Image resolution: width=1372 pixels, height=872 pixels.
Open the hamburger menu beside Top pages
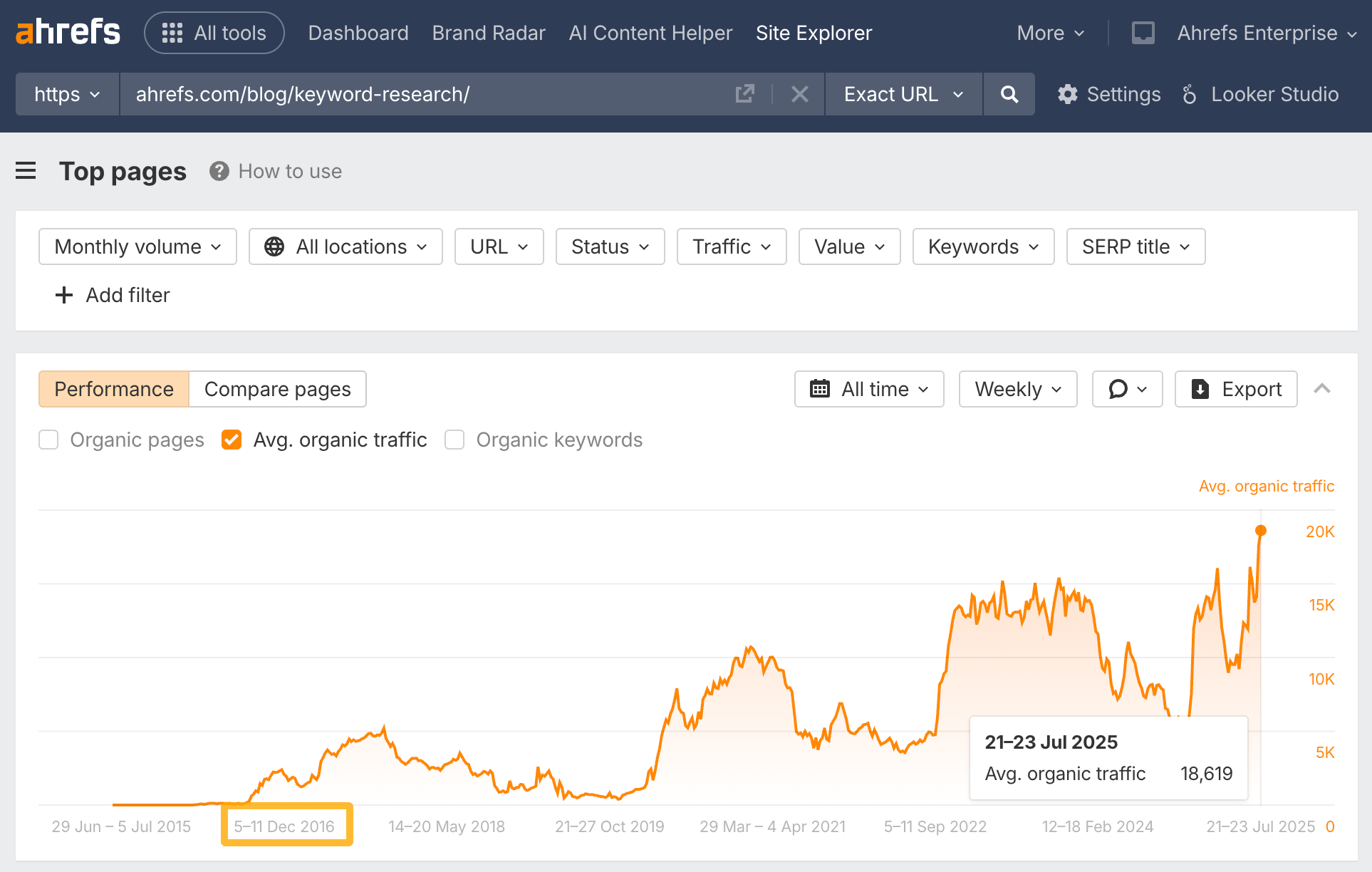point(26,171)
